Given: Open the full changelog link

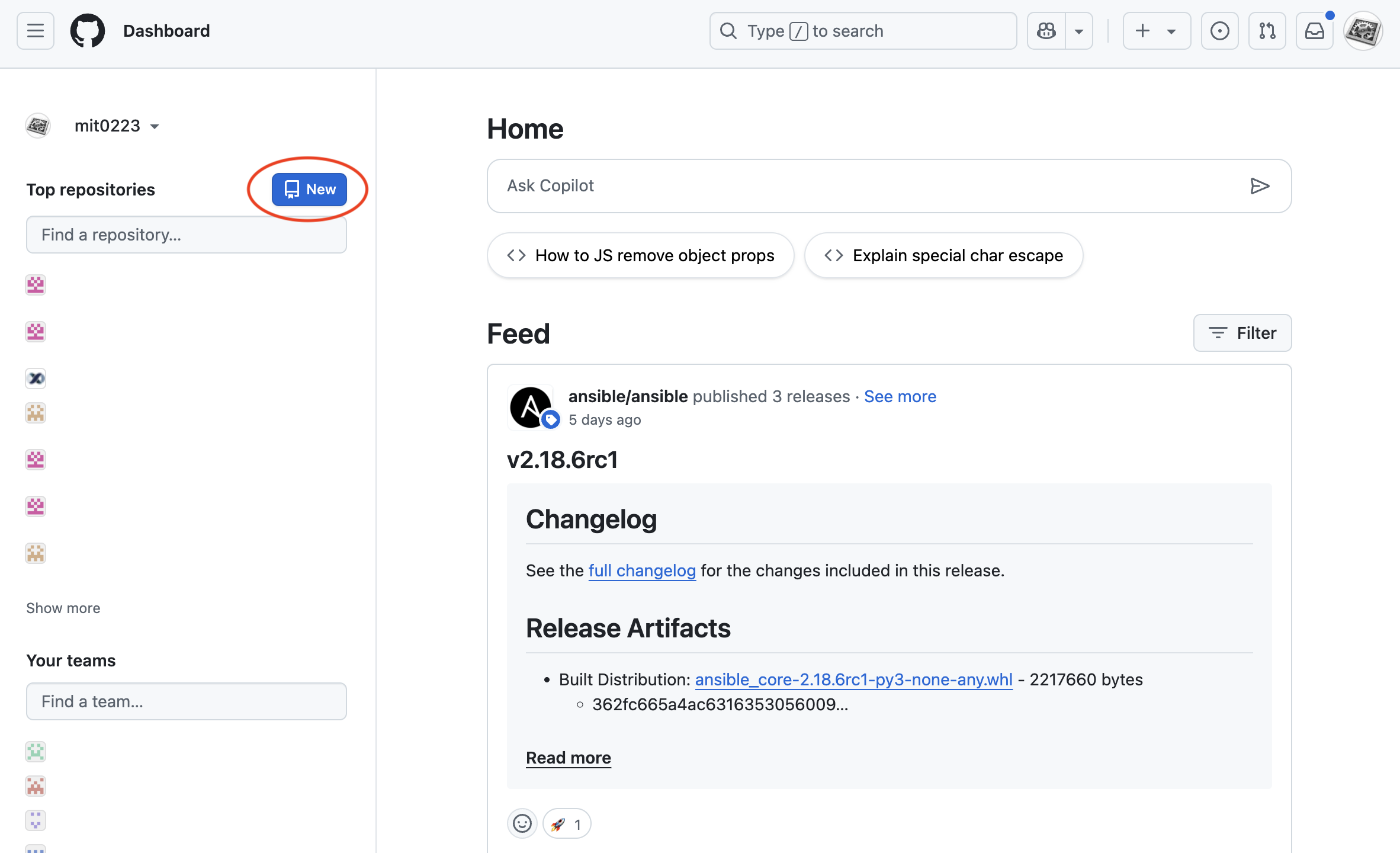Looking at the screenshot, I should pyautogui.click(x=642, y=570).
